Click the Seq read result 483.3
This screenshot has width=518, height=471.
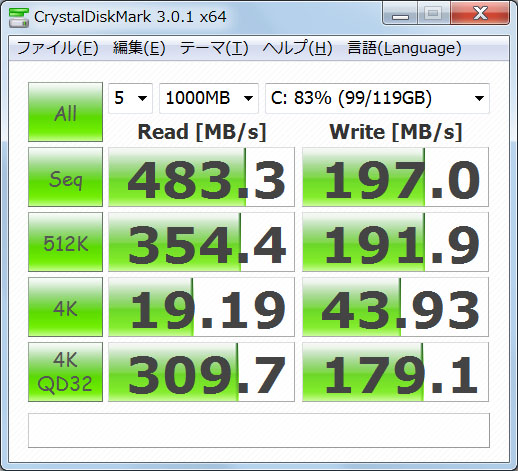[201, 177]
